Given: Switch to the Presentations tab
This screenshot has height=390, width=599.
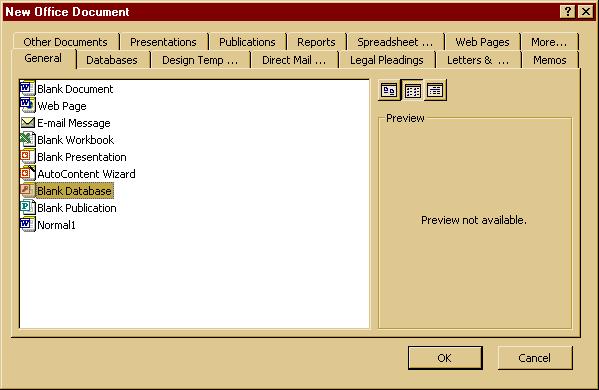Looking at the screenshot, I should point(163,42).
